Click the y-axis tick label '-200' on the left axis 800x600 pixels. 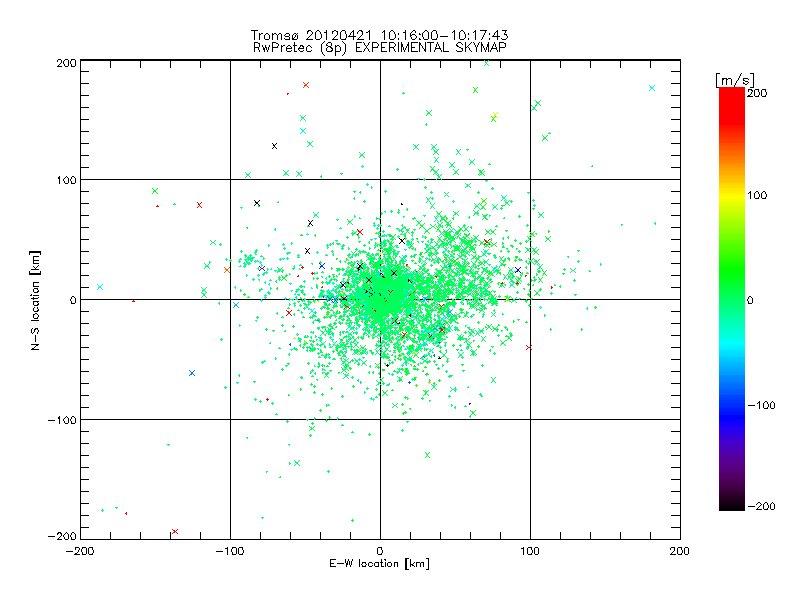(62, 537)
